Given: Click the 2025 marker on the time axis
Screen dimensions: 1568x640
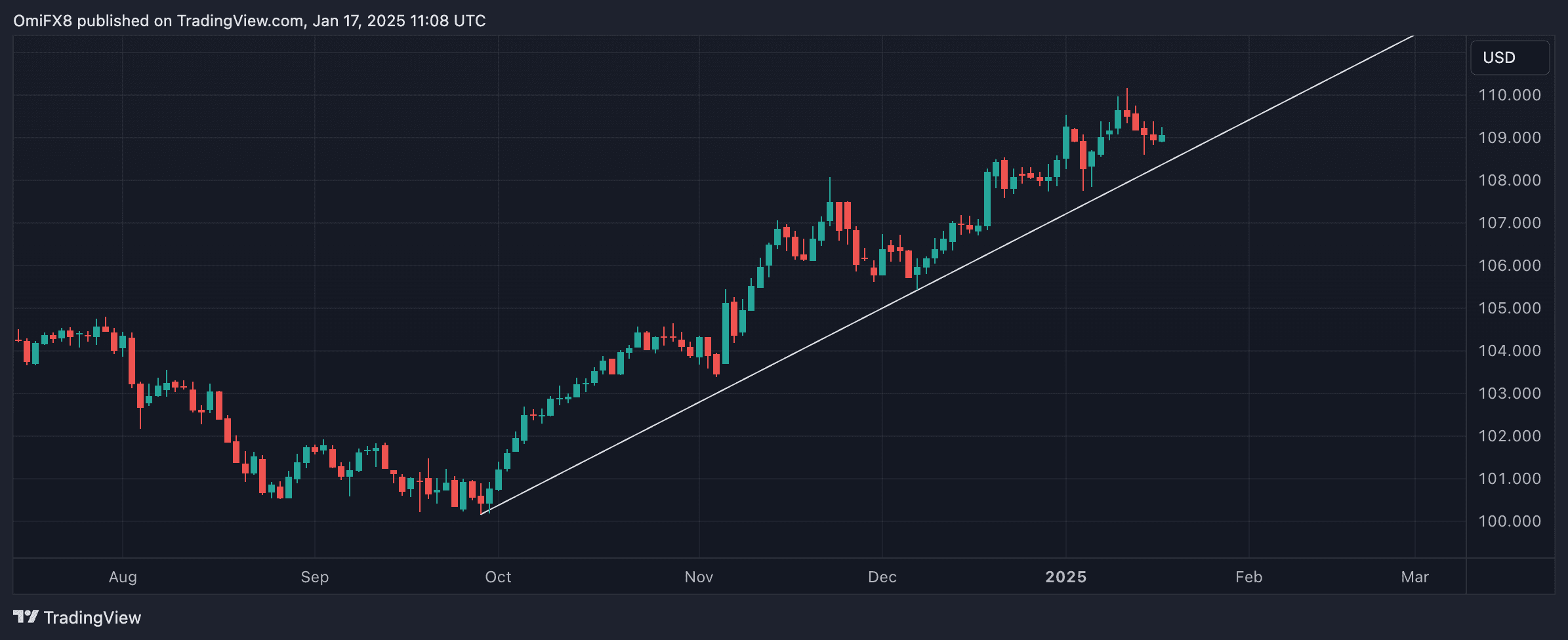Looking at the screenshot, I should (x=1065, y=577).
